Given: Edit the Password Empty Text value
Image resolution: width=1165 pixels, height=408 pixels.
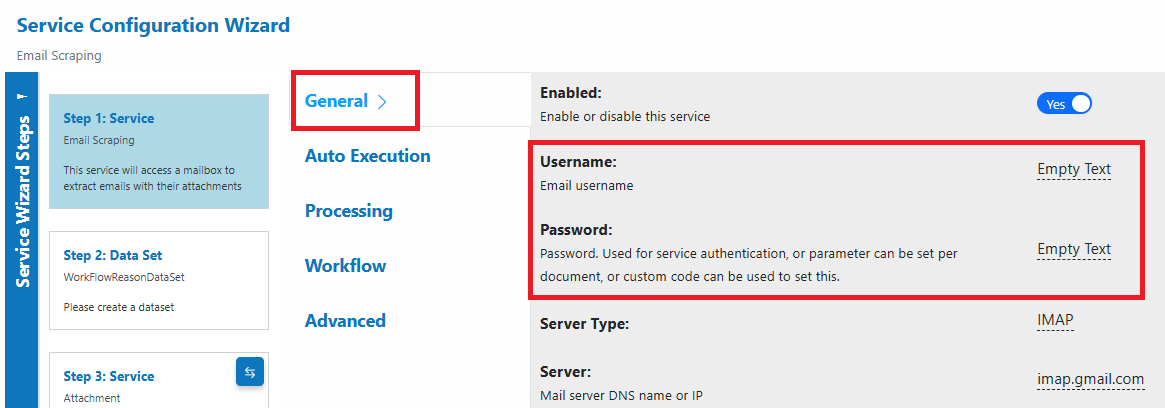Looking at the screenshot, I should click(x=1074, y=250).
